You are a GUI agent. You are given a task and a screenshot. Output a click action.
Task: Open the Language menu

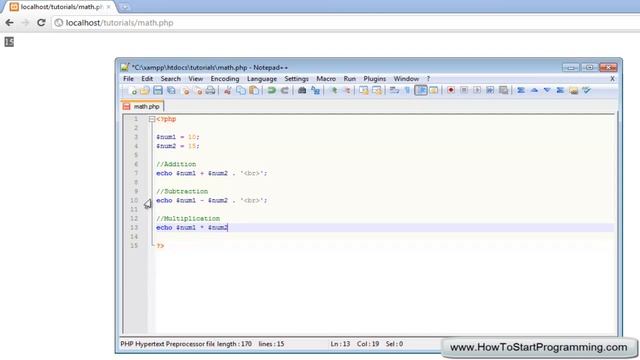click(262, 79)
